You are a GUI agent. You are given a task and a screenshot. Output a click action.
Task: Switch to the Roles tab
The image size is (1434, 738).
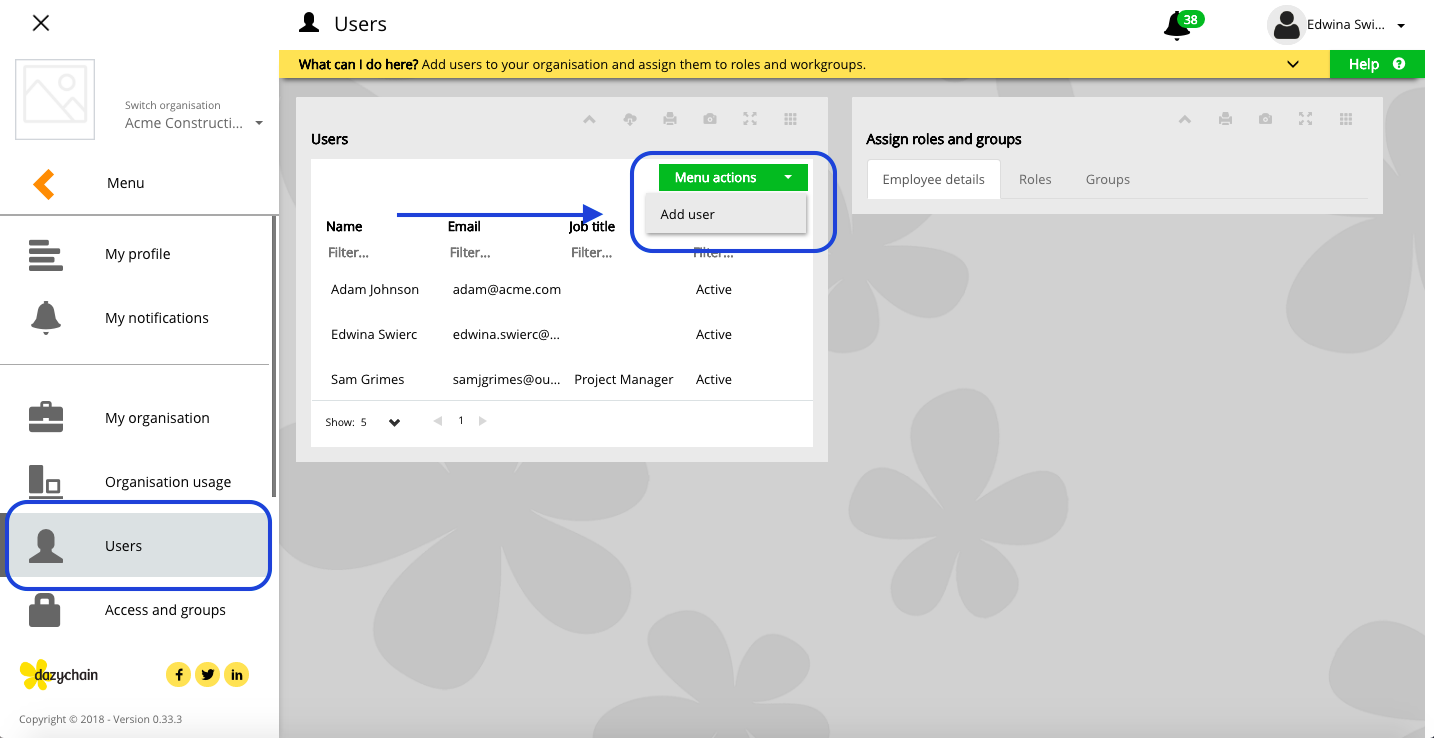pos(1035,179)
